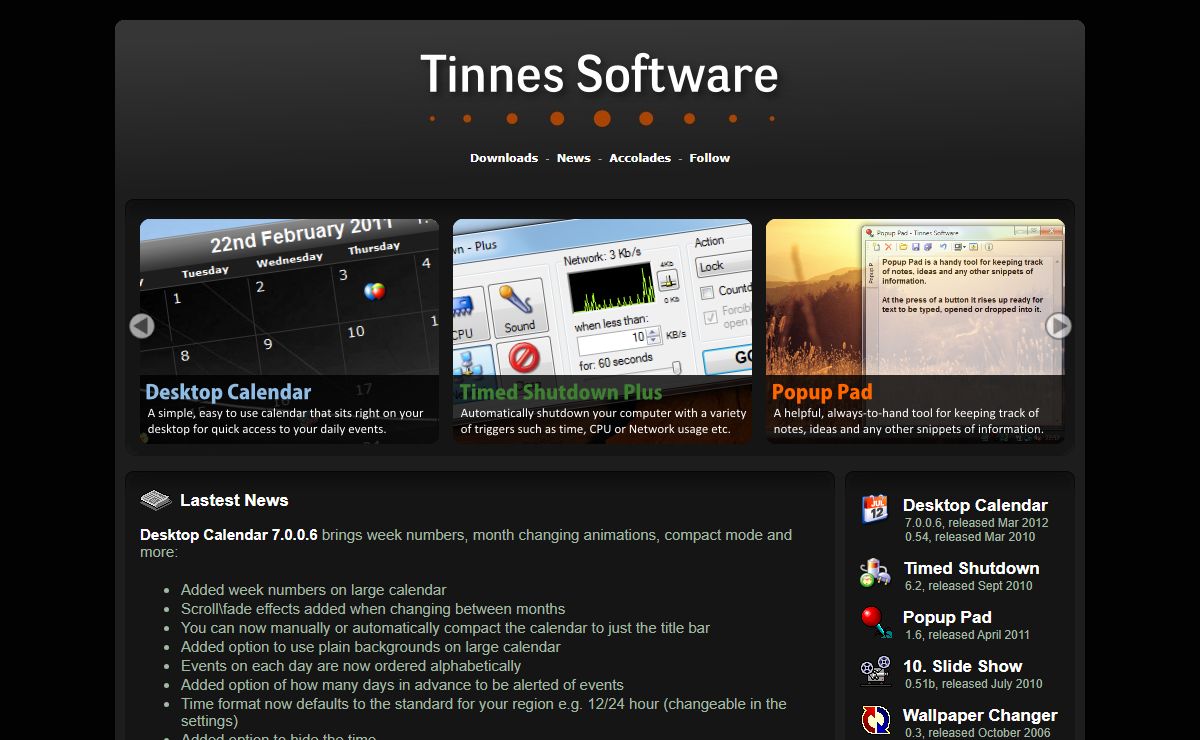
Task: Open the Desktop Calendar sidebar icon
Action: pyautogui.click(x=875, y=509)
